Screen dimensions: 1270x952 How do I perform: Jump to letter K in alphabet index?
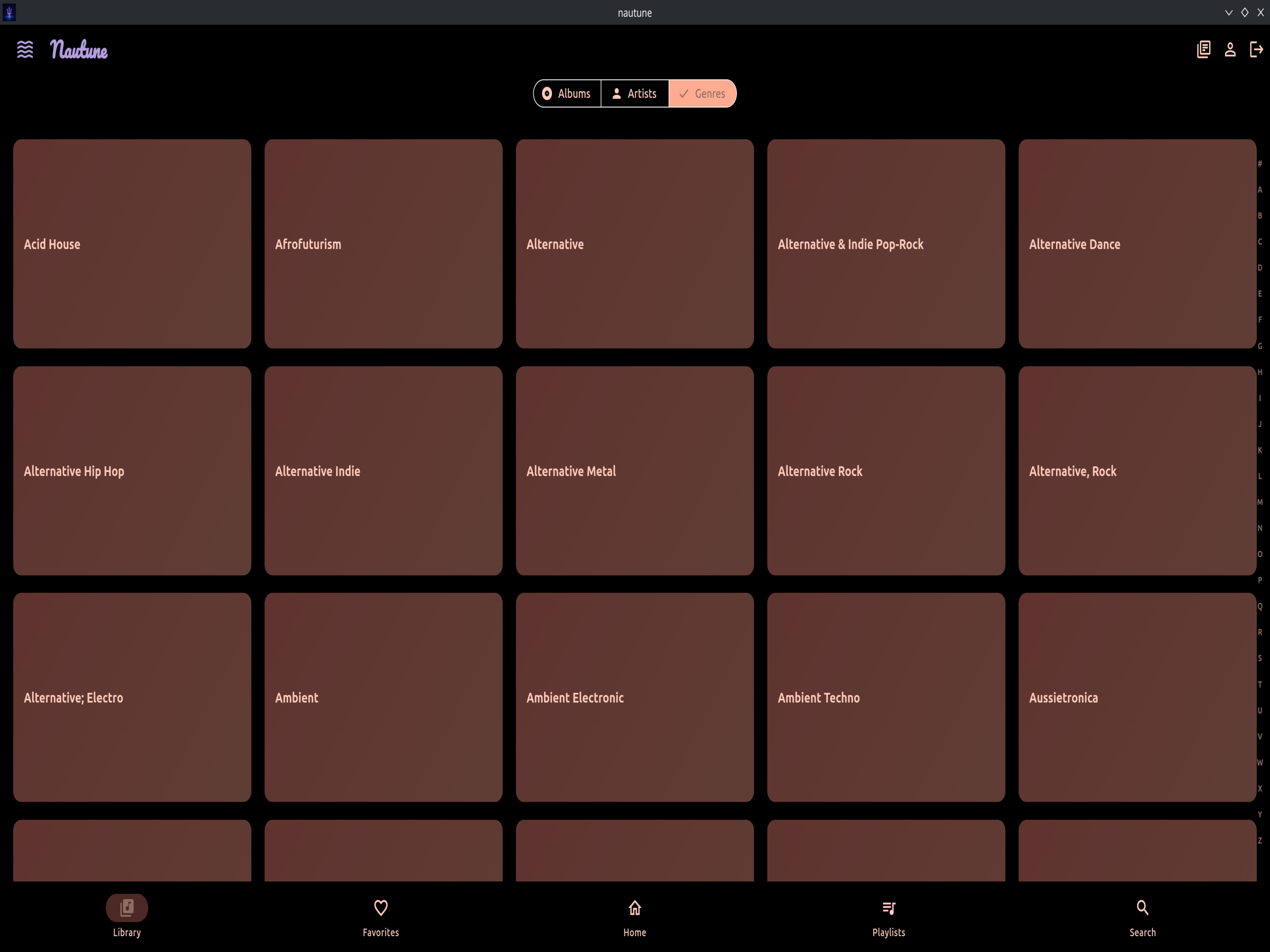pyautogui.click(x=1260, y=450)
